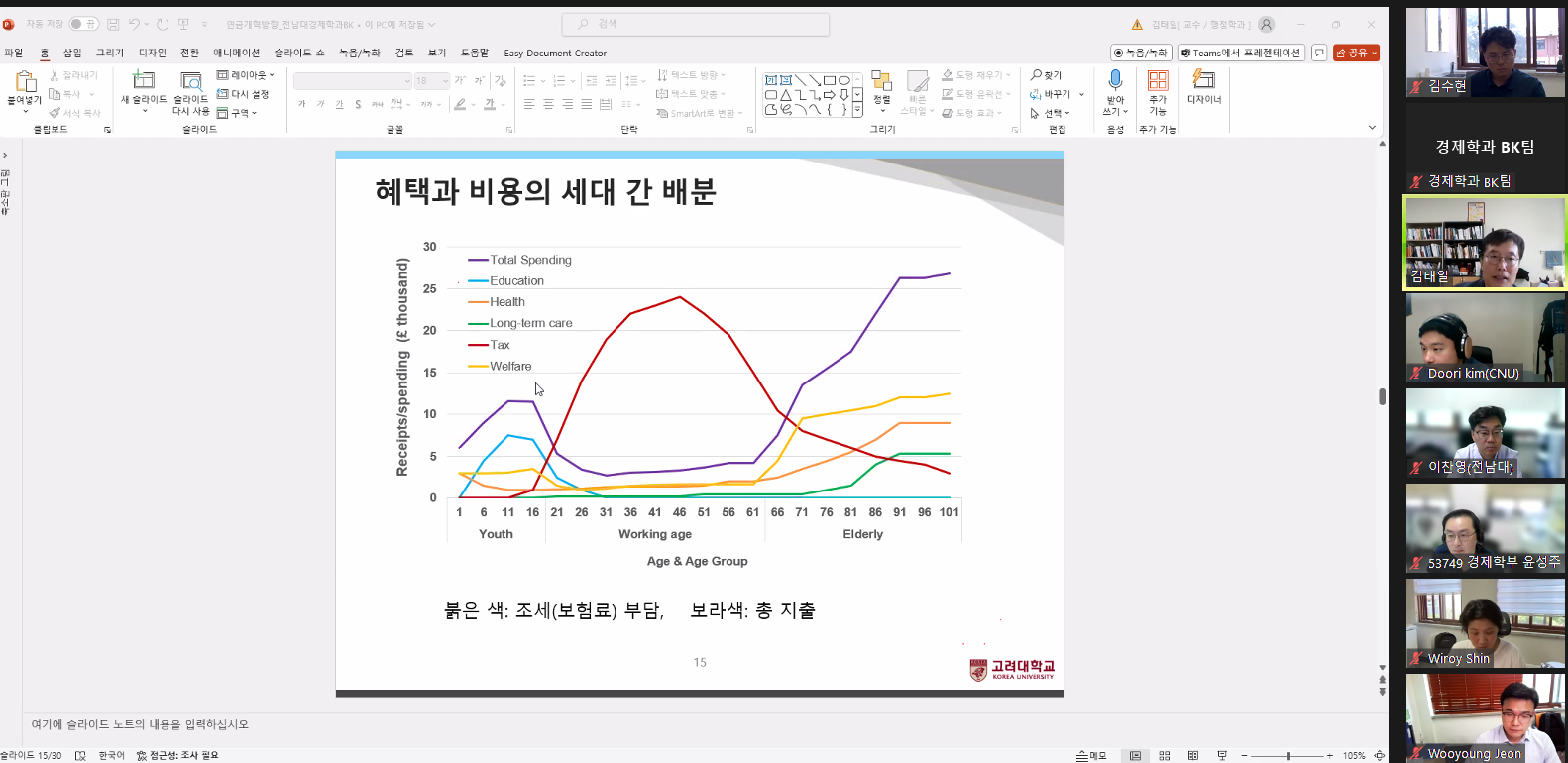This screenshot has width=1568, height=763.
Task: Toggle underline formatting button
Action: [x=339, y=104]
